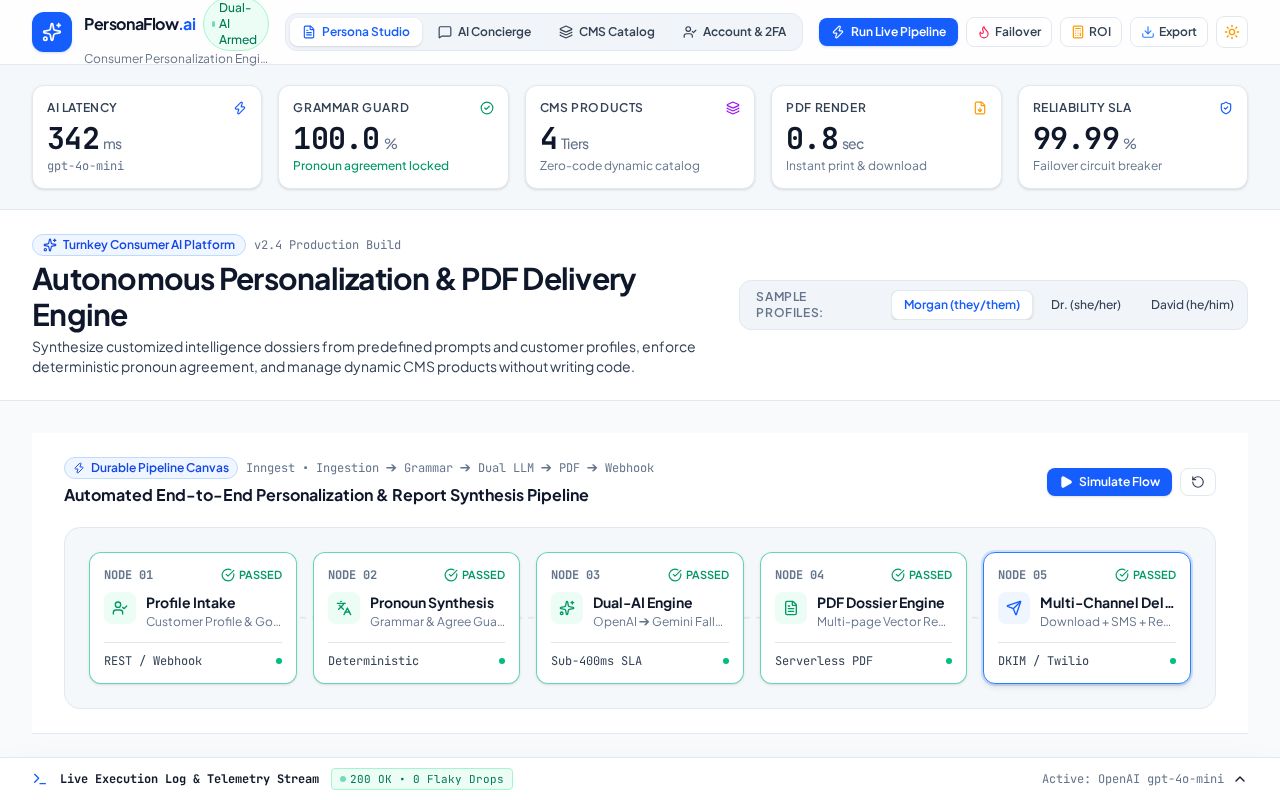
Task: Click the Grammar Guard check-circle icon
Action: click(x=487, y=108)
